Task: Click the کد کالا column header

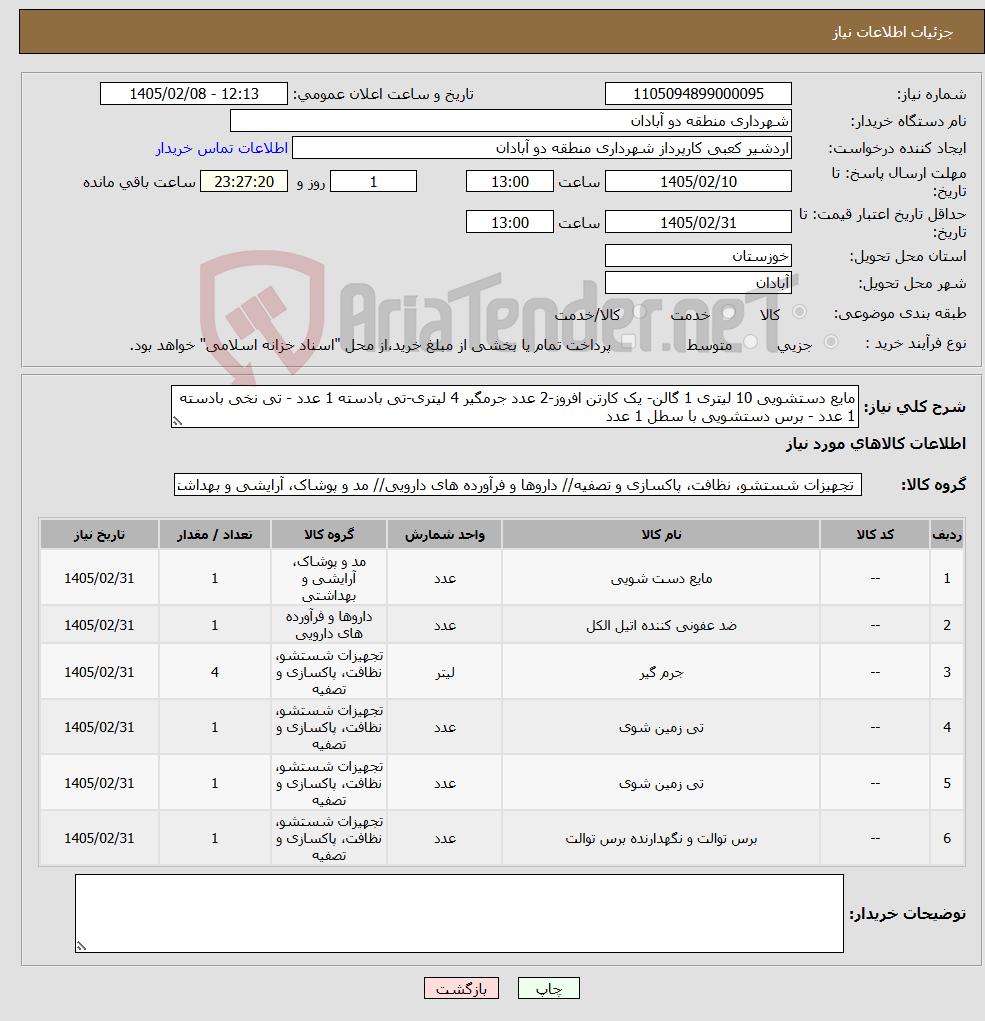Action: point(875,535)
